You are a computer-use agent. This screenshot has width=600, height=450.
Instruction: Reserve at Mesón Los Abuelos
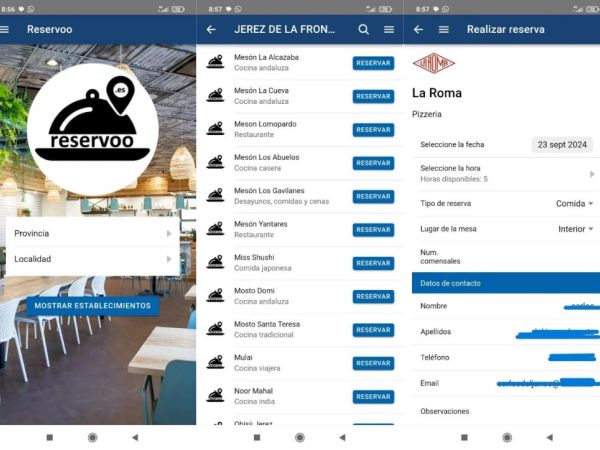(x=373, y=163)
